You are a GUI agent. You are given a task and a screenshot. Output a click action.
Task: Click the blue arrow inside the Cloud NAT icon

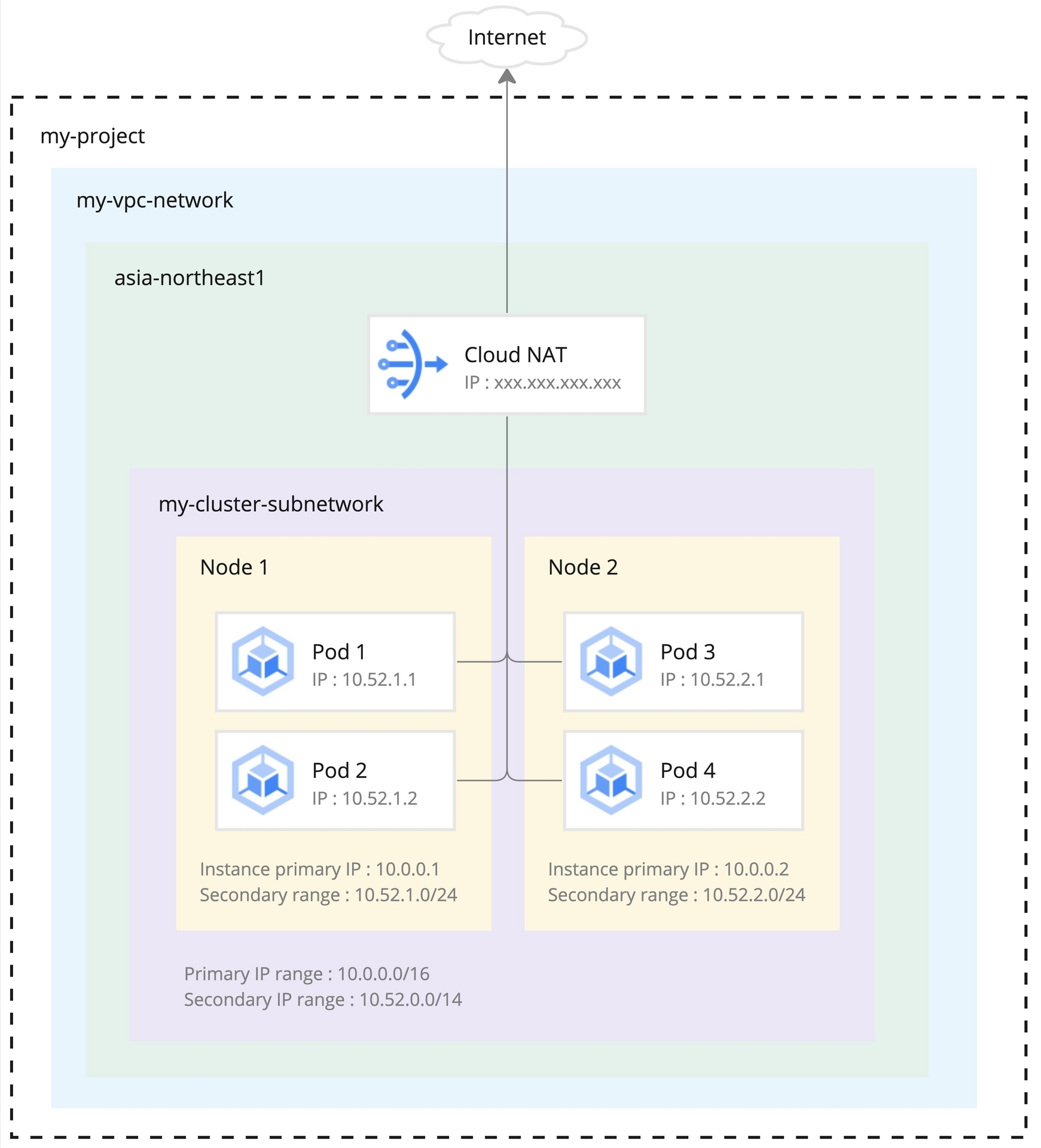click(435, 364)
